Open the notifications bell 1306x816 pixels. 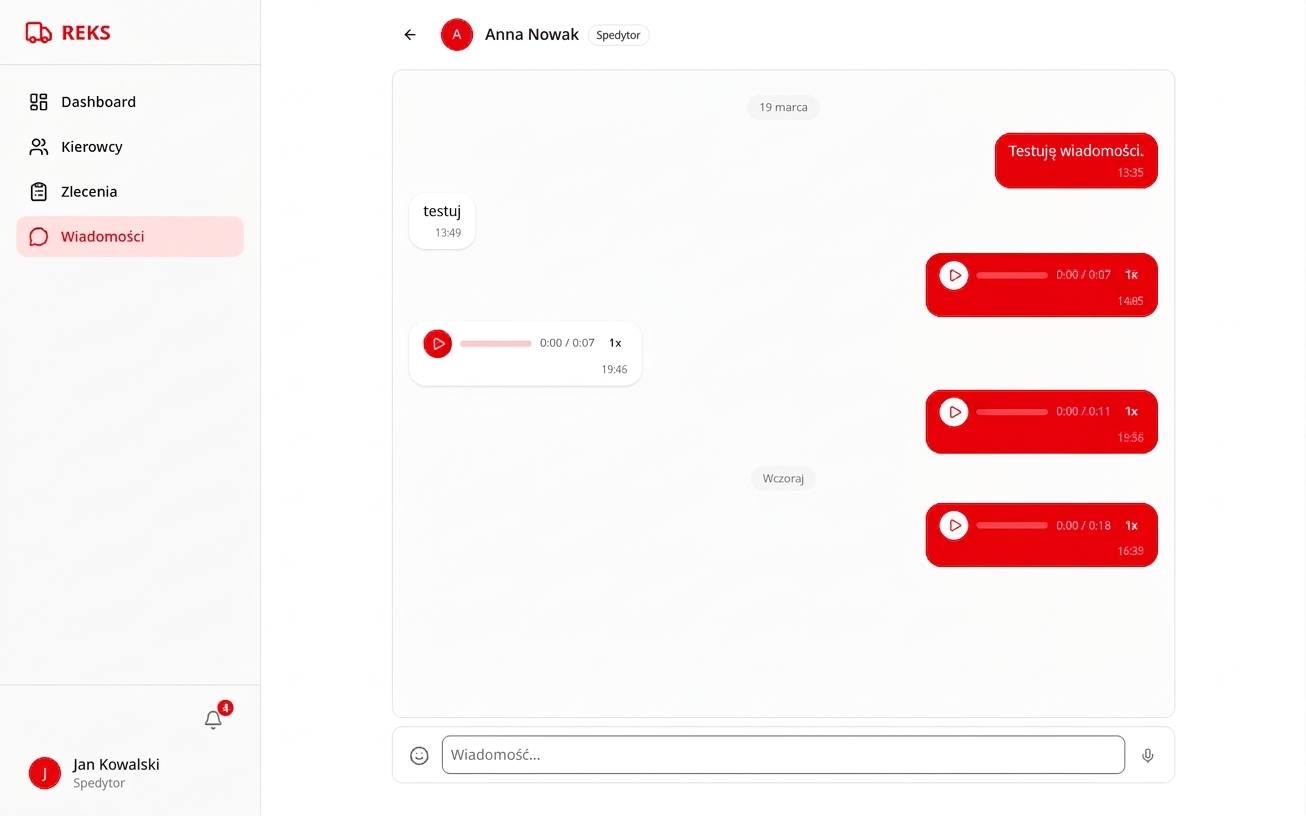pyautogui.click(x=213, y=719)
